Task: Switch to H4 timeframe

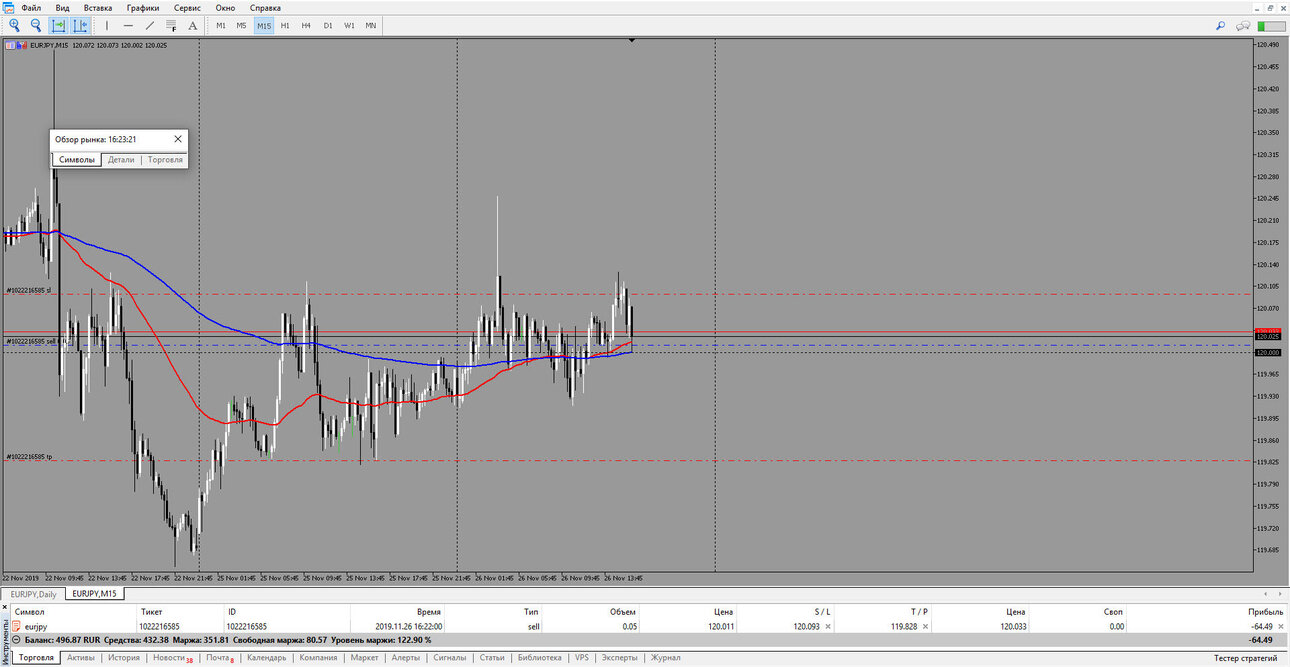Action: (x=306, y=25)
